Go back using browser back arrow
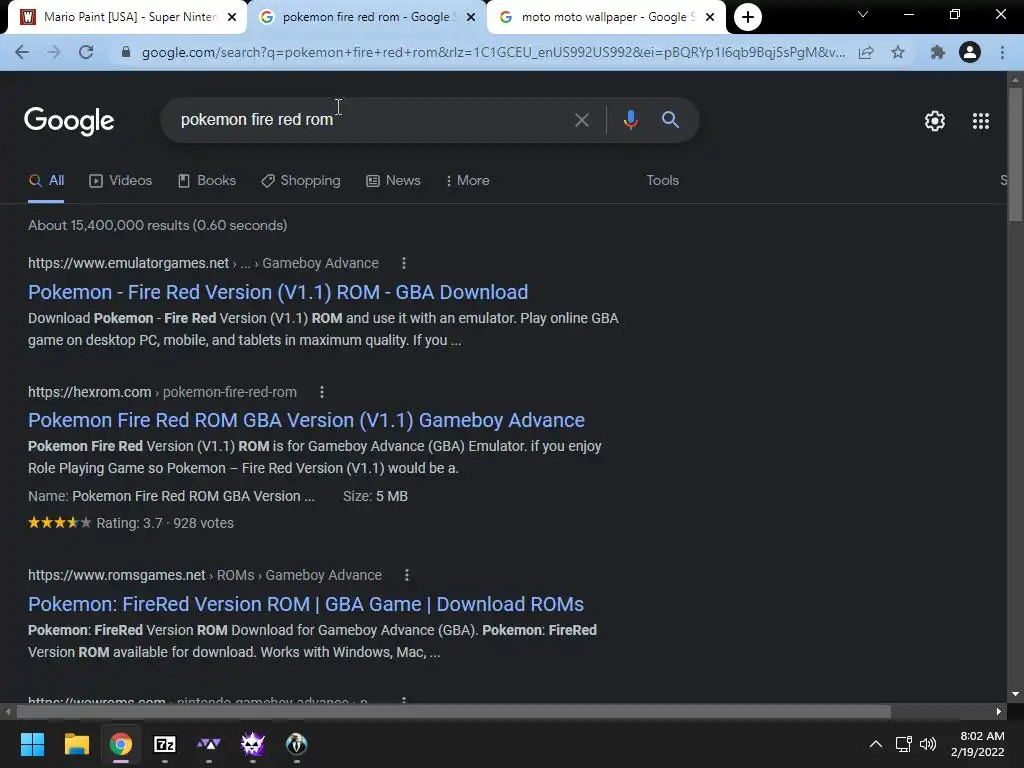This screenshot has width=1024, height=768. coord(22,52)
